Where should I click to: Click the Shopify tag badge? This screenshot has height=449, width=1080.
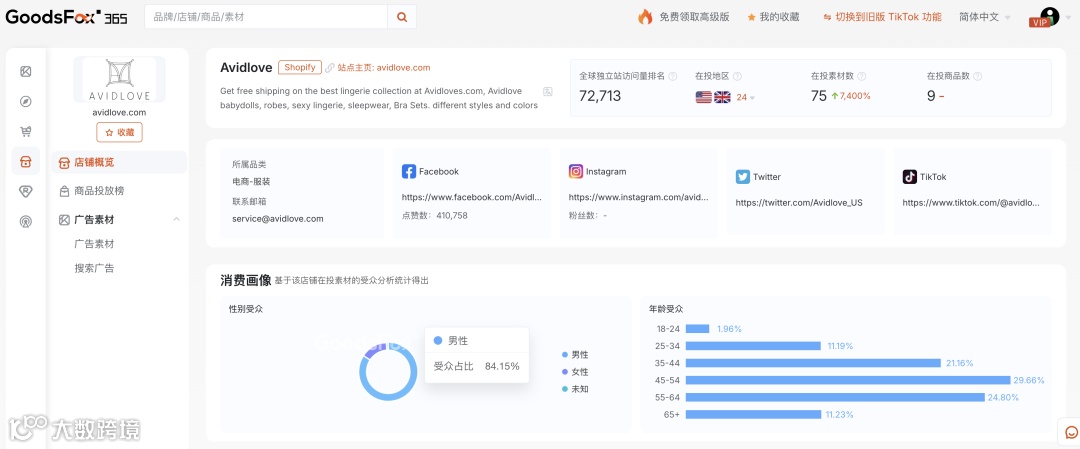[300, 67]
